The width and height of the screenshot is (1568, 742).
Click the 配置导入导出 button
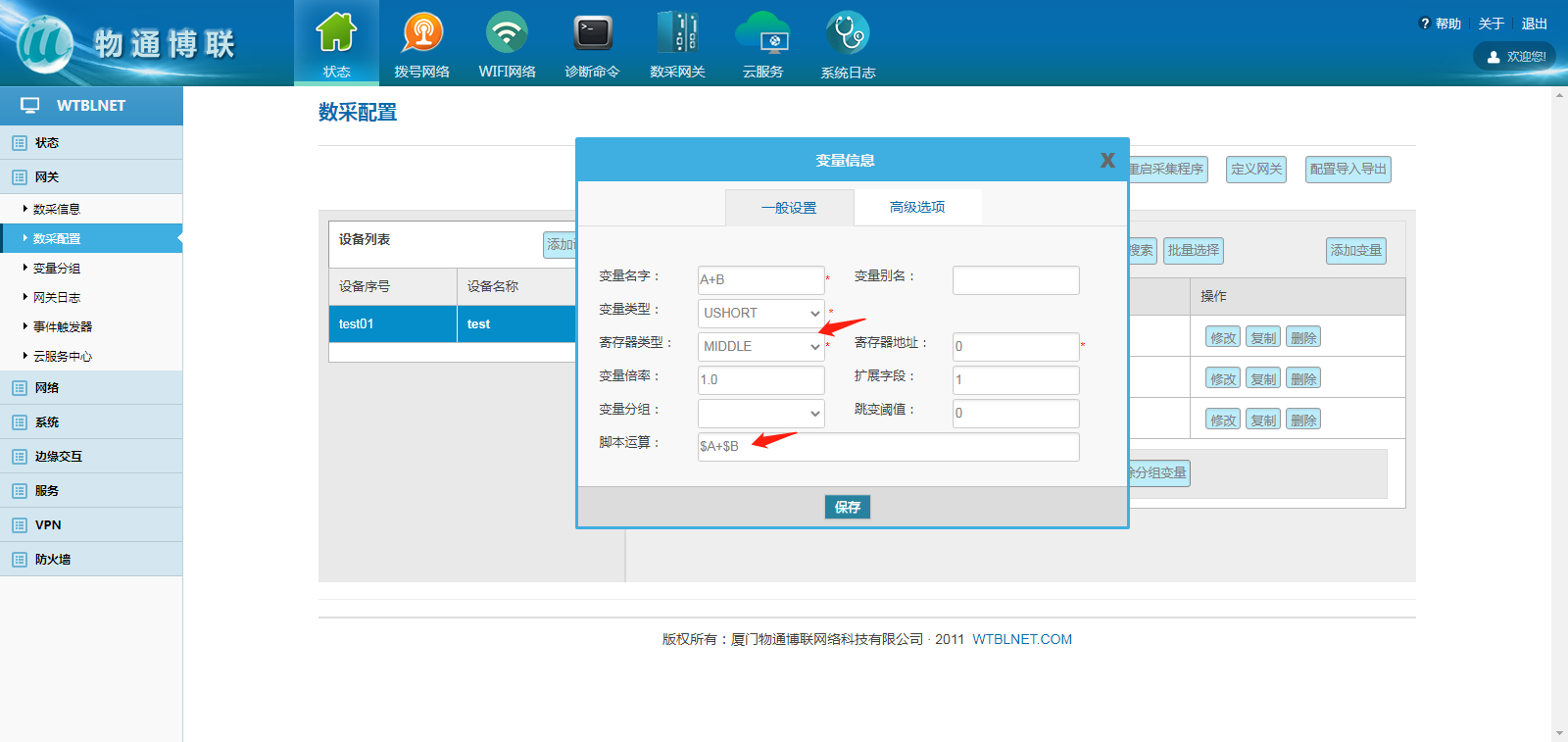[x=1348, y=170]
